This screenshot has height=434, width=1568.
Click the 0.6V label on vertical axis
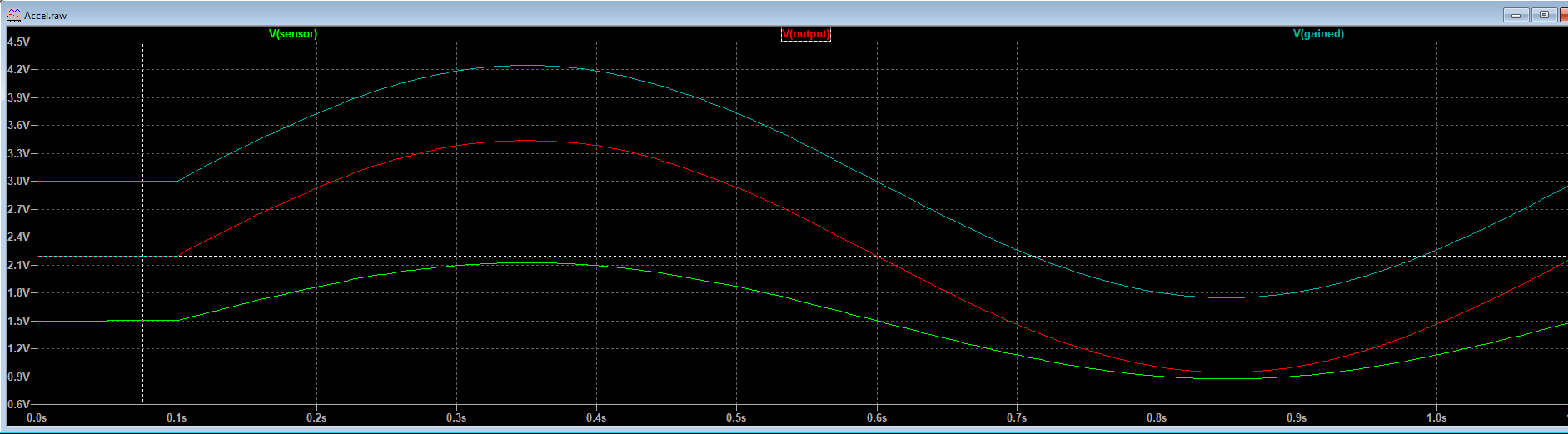(18, 404)
